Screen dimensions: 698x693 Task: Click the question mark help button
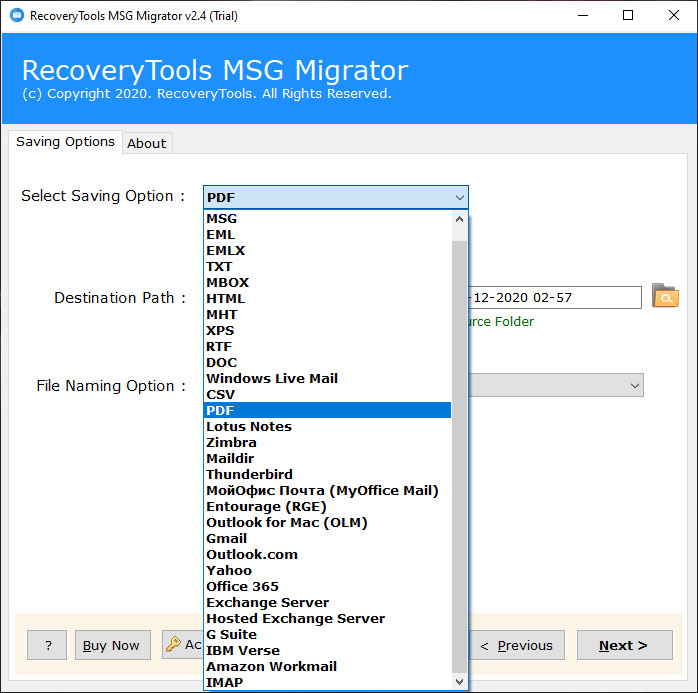pyautogui.click(x=47, y=645)
